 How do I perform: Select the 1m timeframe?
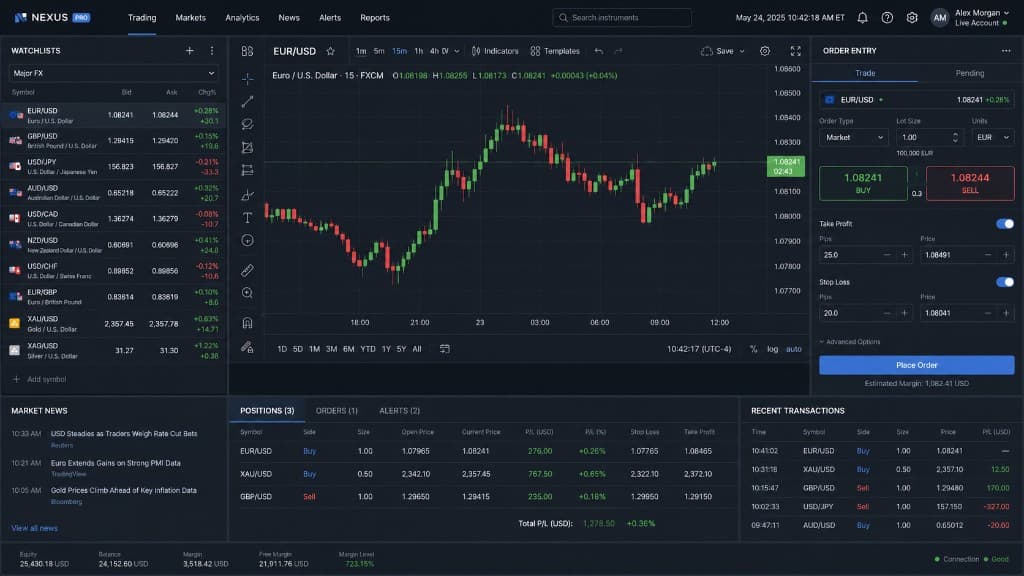[361, 51]
